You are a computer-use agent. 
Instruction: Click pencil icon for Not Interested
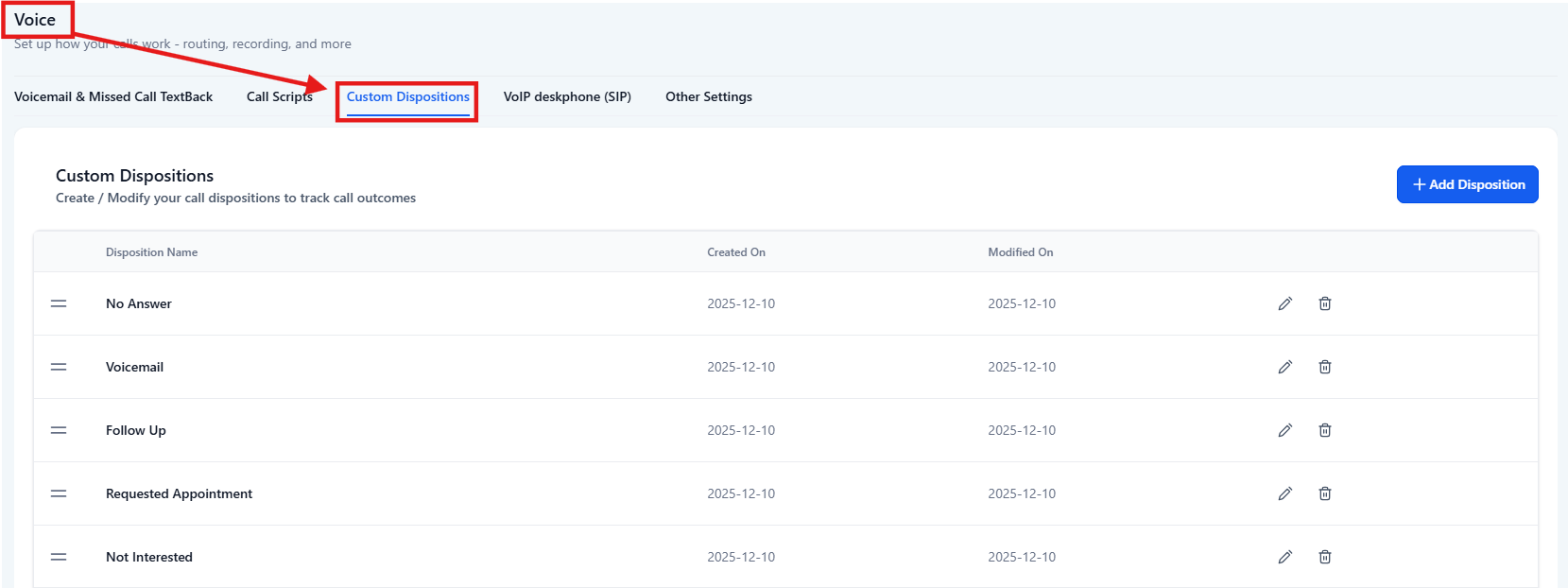pyautogui.click(x=1284, y=557)
